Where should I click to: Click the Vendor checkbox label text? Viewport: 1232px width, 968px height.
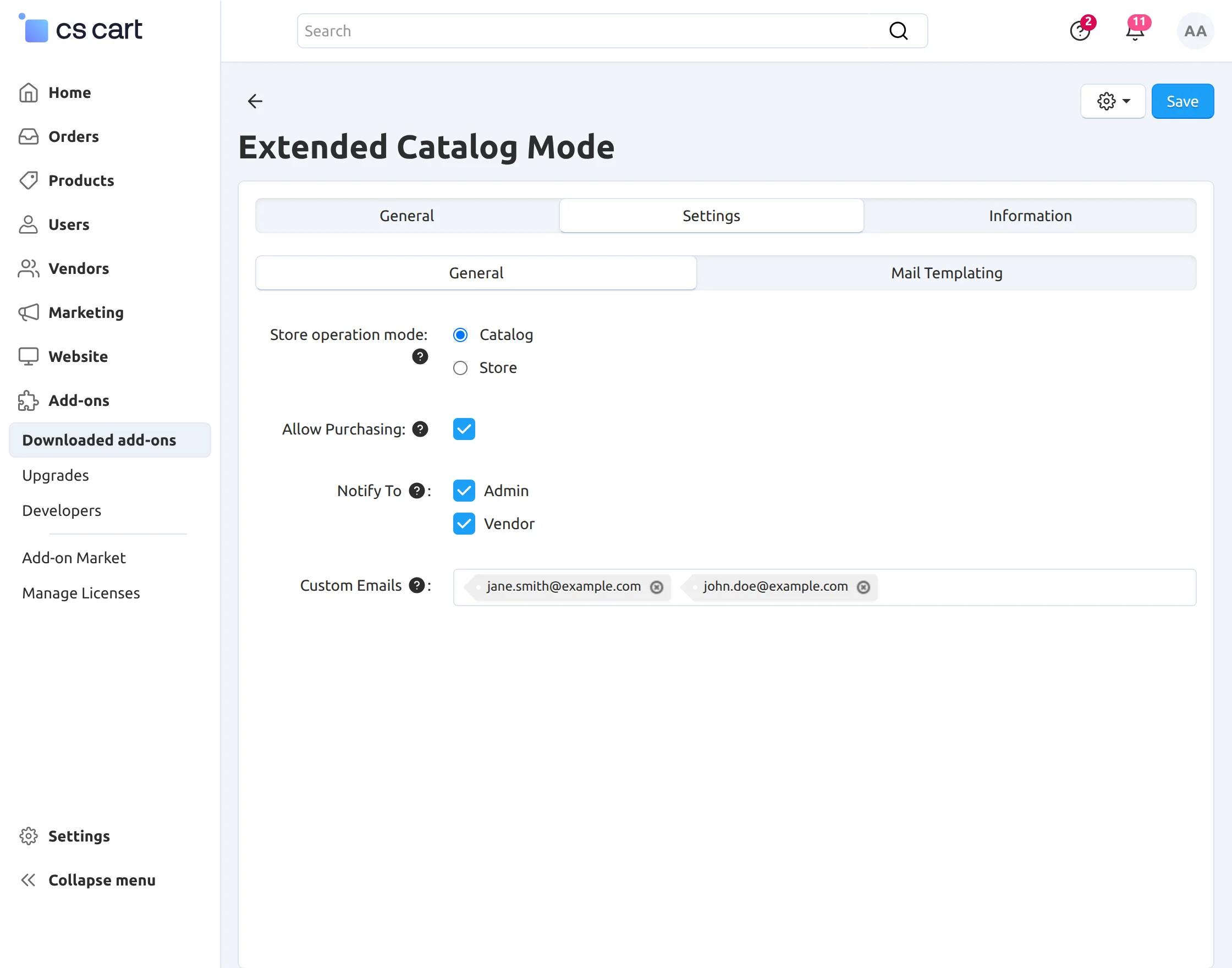(x=509, y=524)
